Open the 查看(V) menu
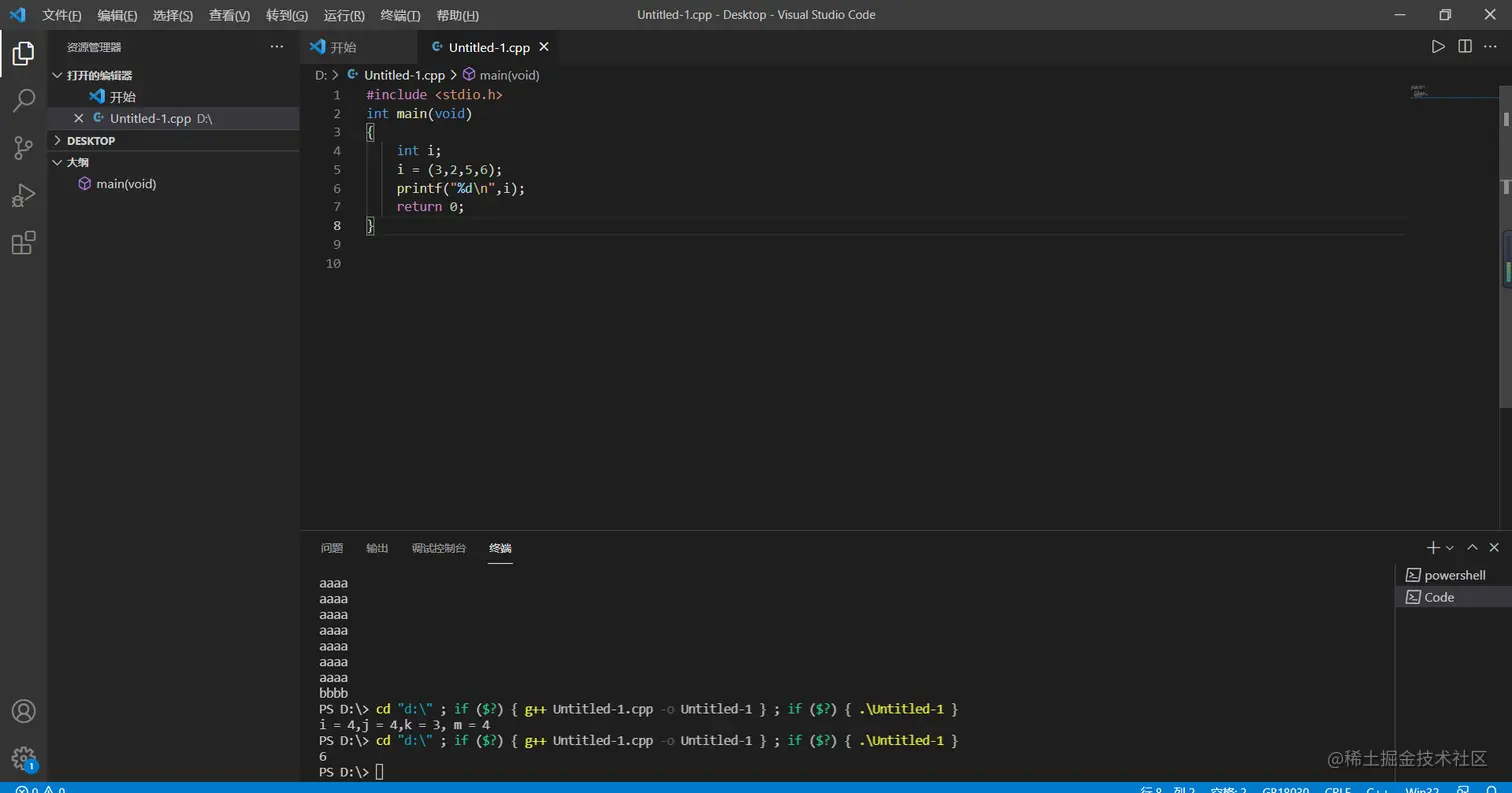This screenshot has height=793, width=1512. pyautogui.click(x=230, y=15)
